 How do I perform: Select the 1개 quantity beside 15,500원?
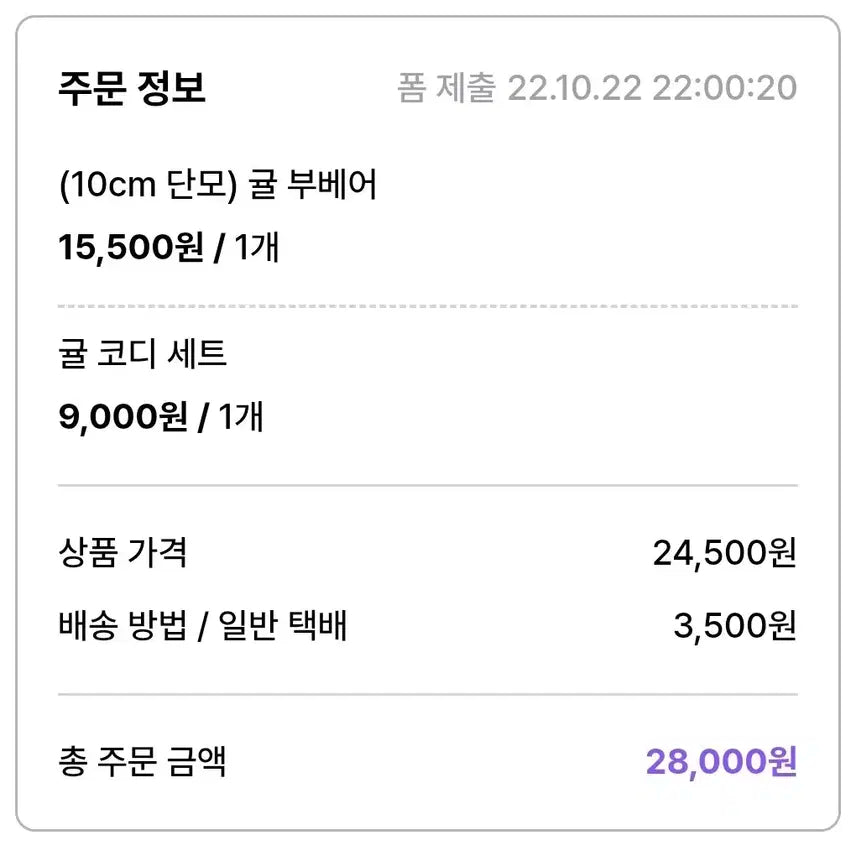click(x=256, y=247)
